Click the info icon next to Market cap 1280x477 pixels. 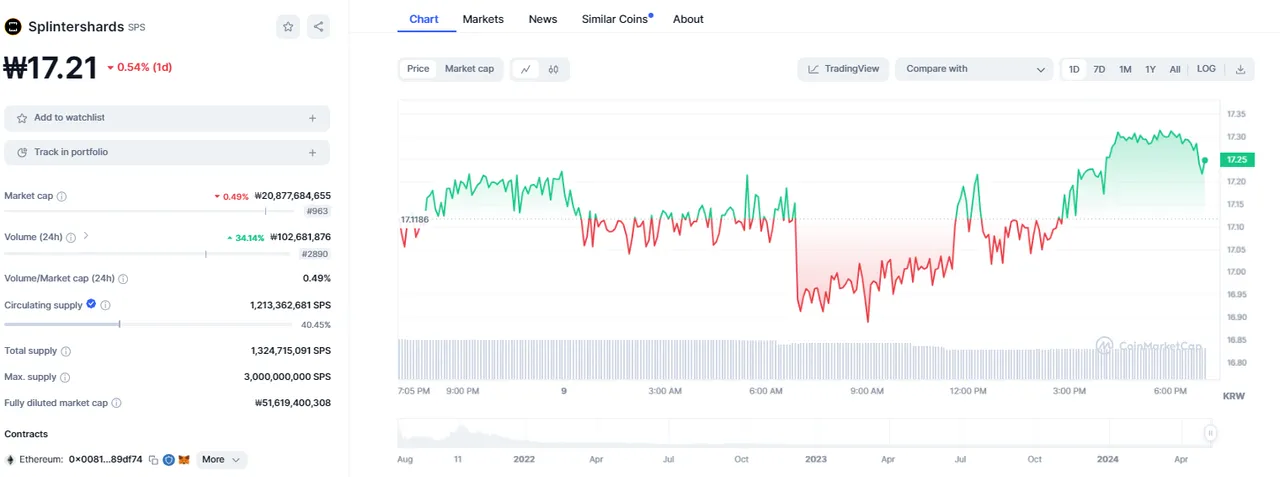(62, 197)
